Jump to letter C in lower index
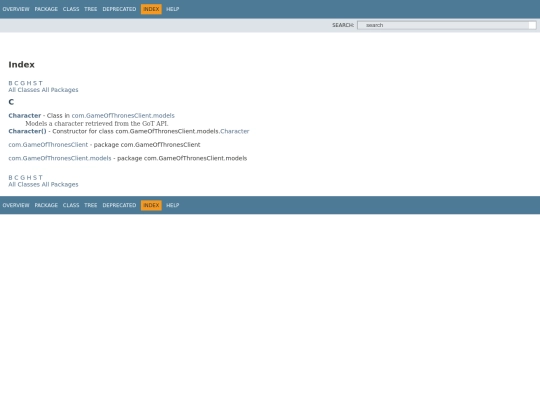The width and height of the screenshot is (540, 405). coord(16,178)
